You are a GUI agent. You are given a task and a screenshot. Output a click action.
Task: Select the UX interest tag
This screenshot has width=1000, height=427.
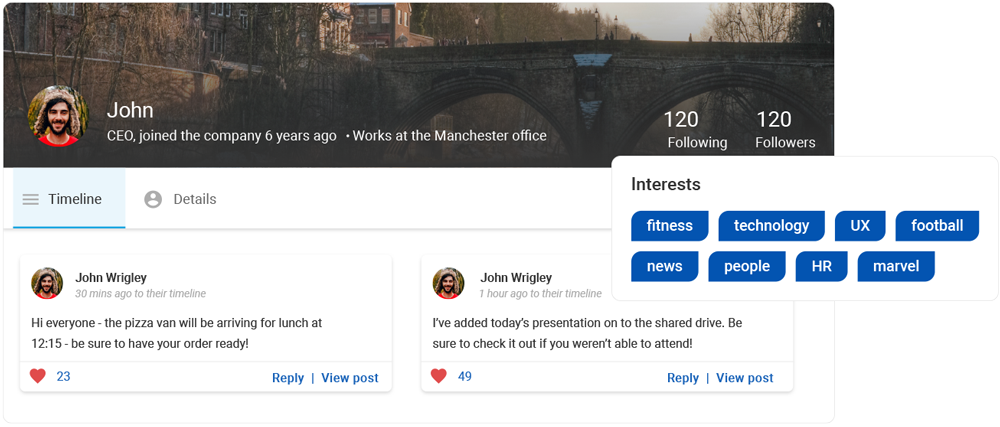coord(860,226)
